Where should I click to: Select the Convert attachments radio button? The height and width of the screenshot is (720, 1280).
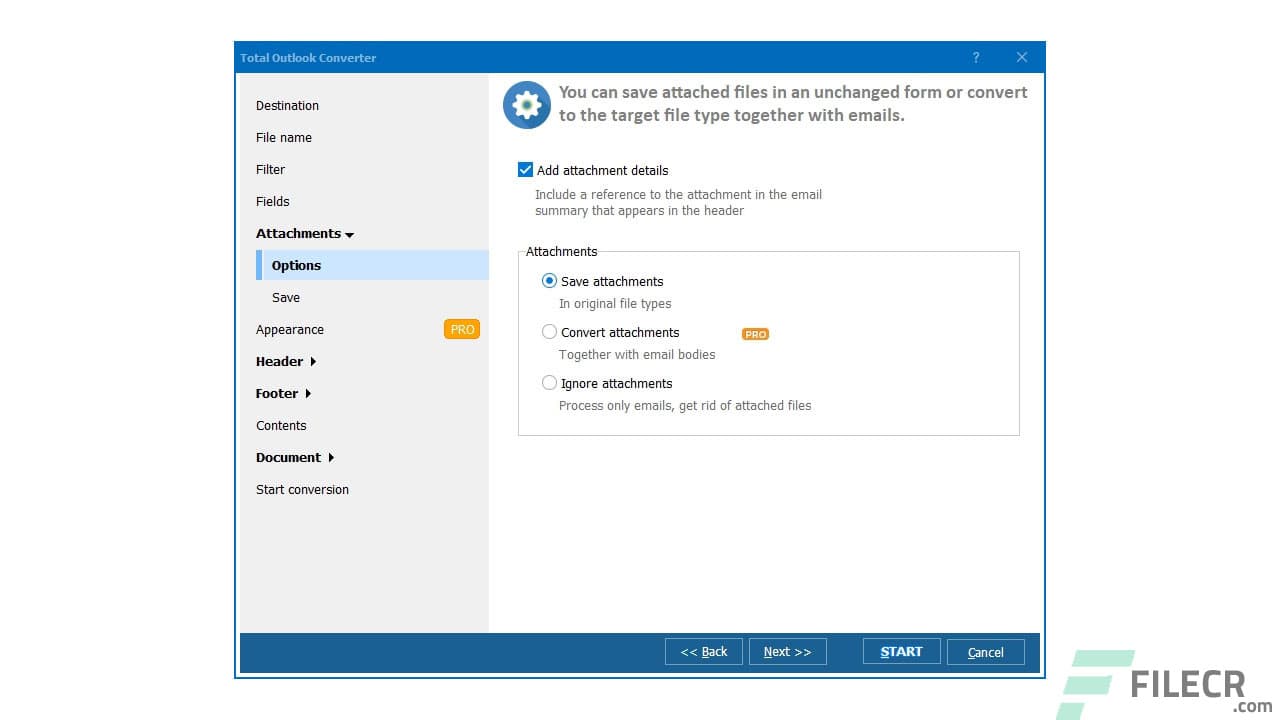[x=549, y=331]
